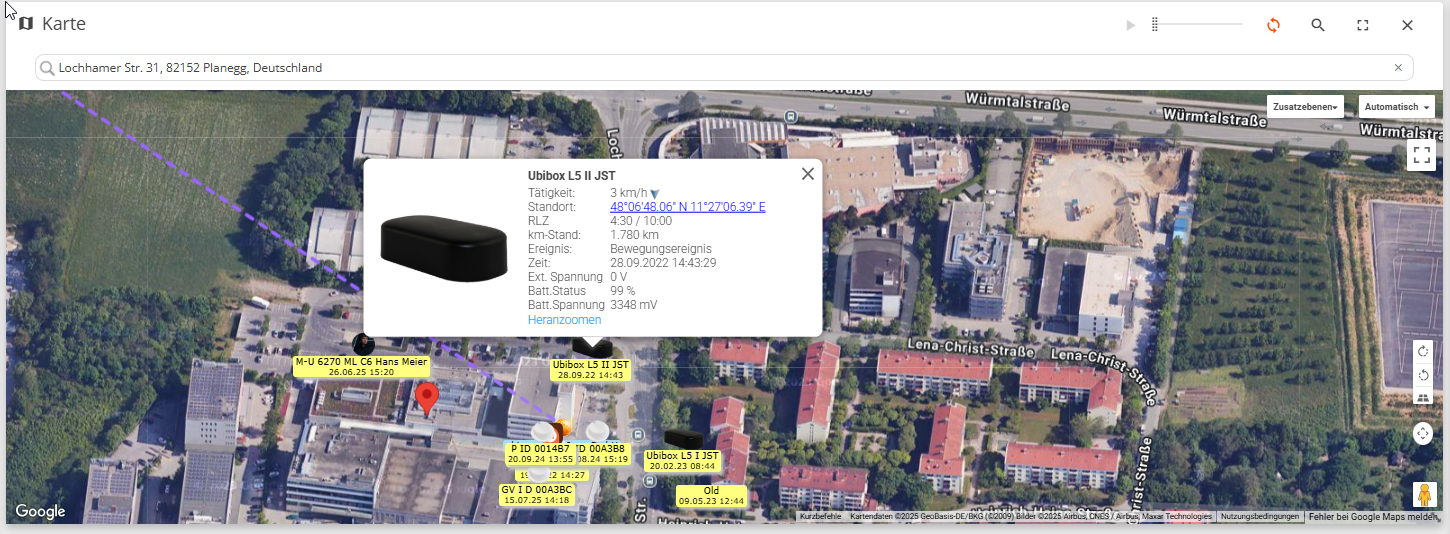Start route playback with play button
Screen dimensions: 1450x534
[x=1131, y=25]
